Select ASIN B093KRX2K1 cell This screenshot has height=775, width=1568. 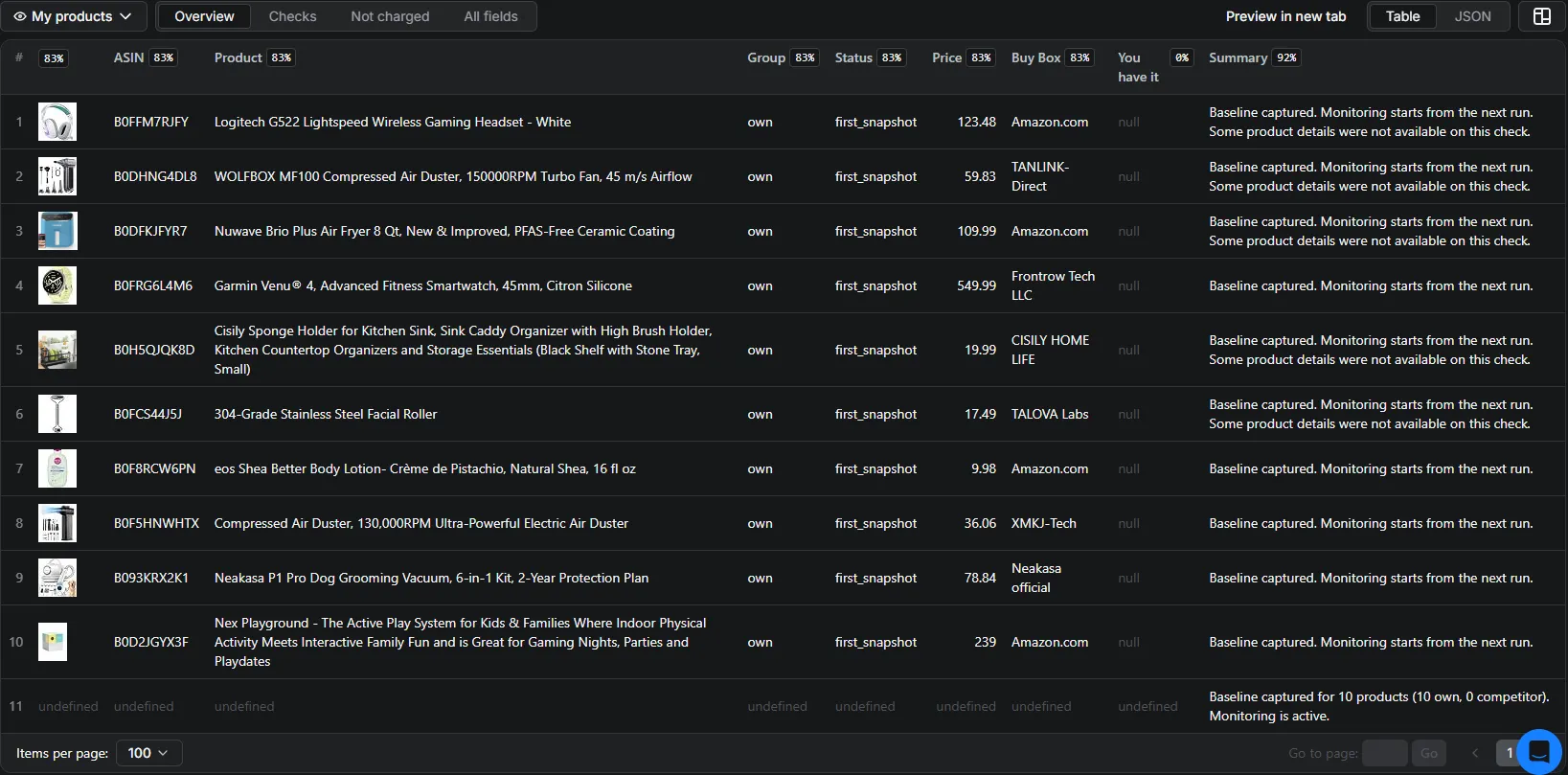click(151, 578)
